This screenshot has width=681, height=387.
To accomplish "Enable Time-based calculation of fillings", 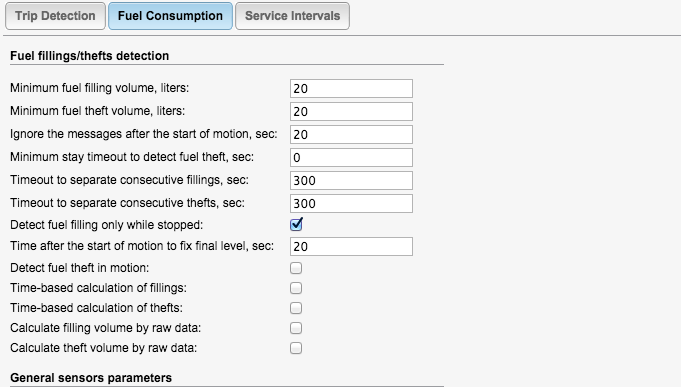I will point(296,288).
